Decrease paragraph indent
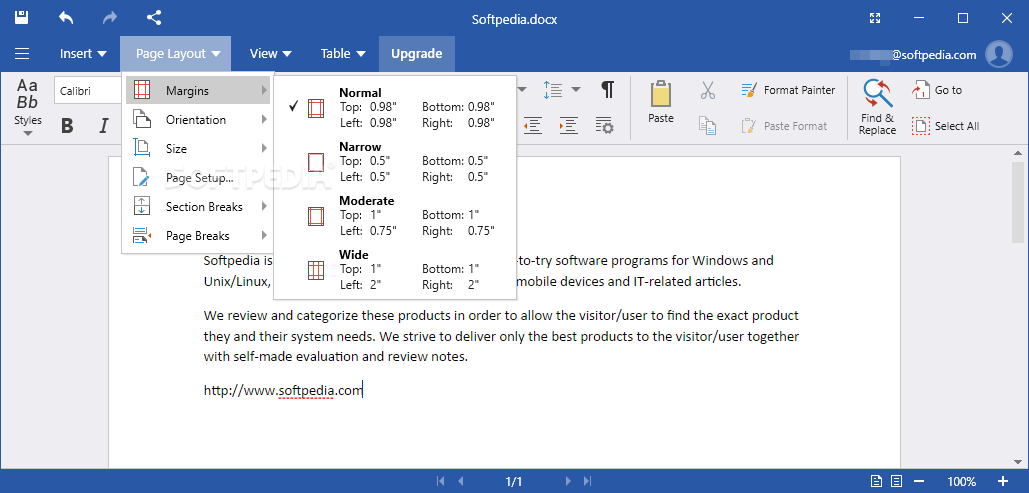This screenshot has width=1029, height=493. (532, 125)
